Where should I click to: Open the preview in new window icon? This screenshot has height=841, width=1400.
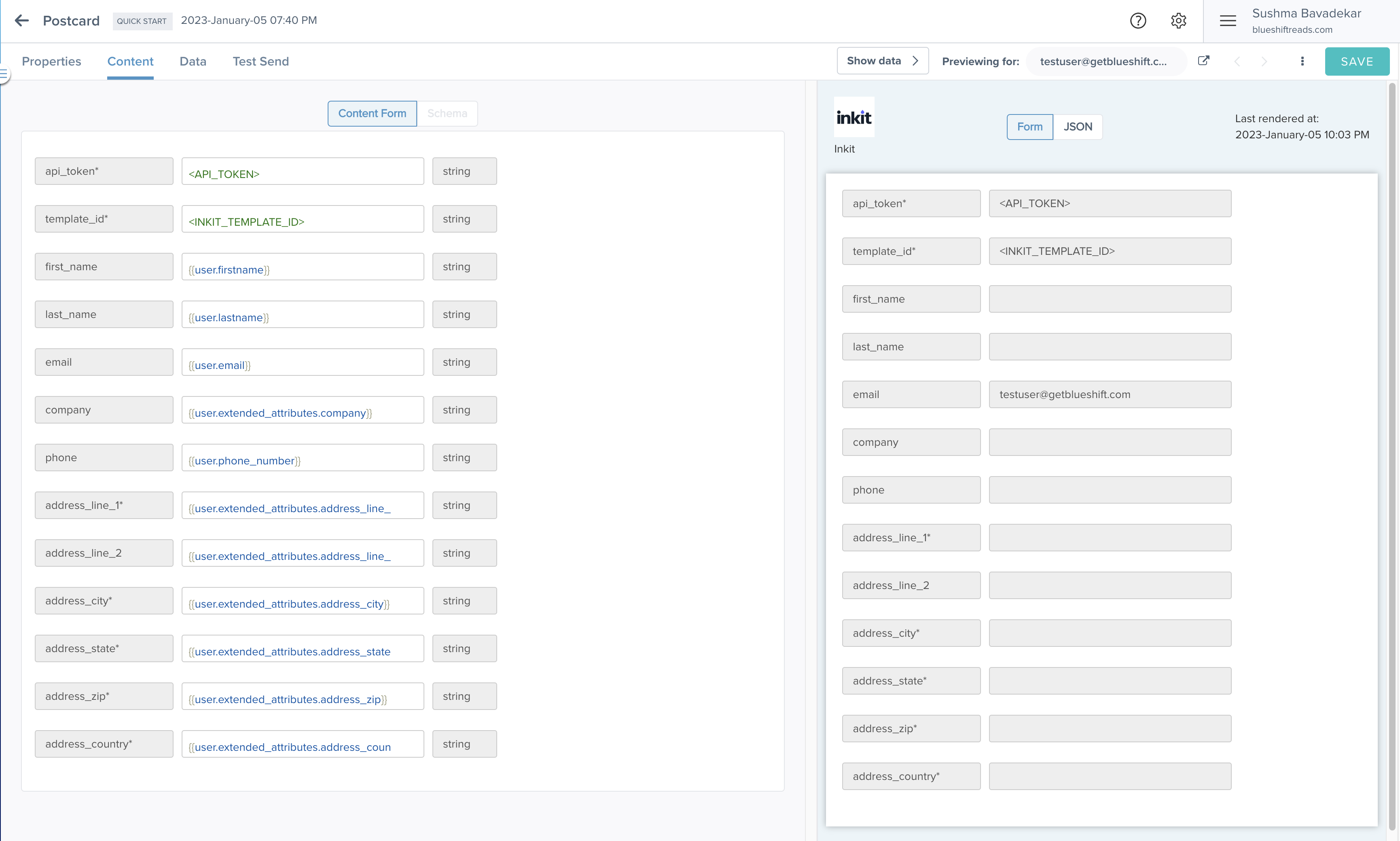(x=1204, y=61)
